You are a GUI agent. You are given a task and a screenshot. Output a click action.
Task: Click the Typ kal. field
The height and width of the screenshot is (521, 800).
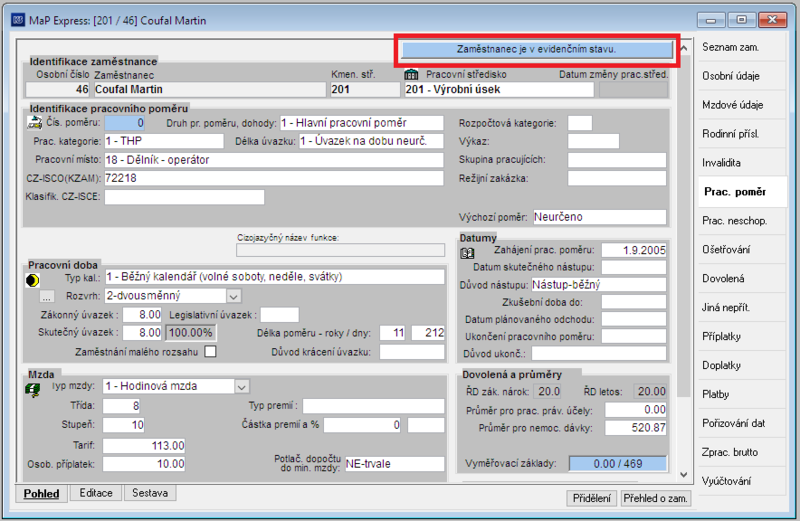coord(274,277)
